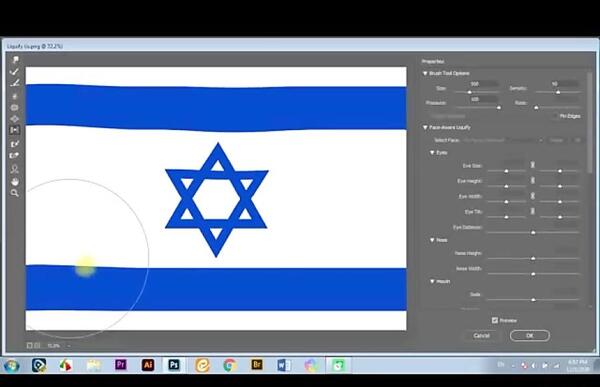Click the Cancel button

click(481, 336)
